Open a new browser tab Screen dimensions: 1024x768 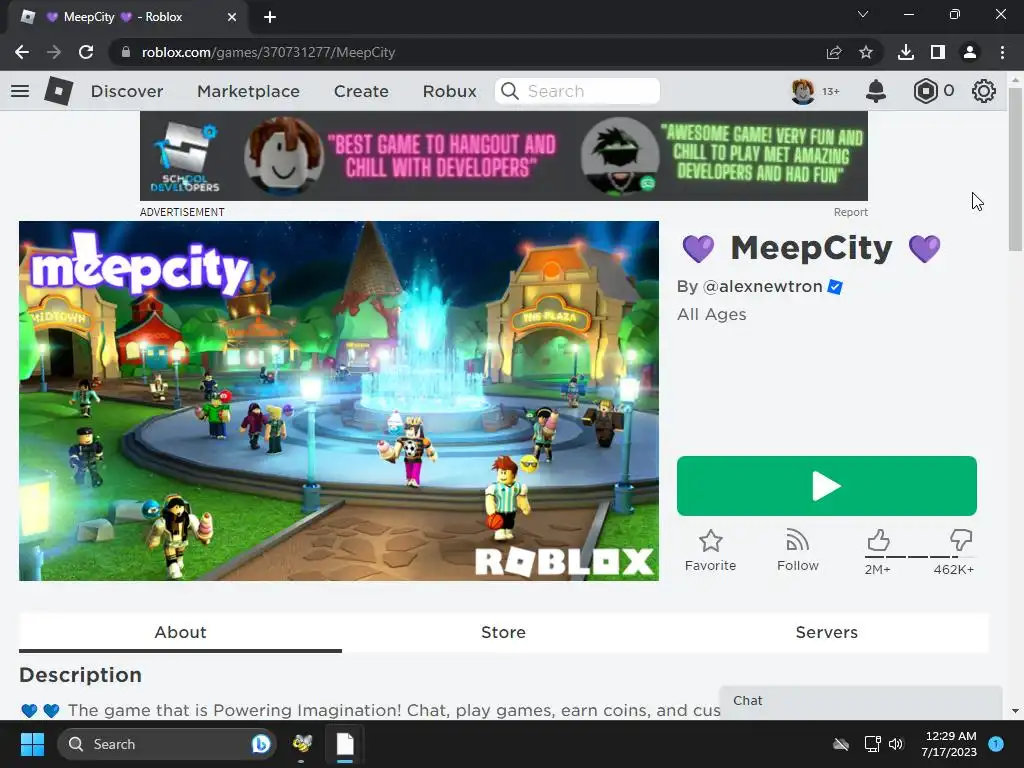point(270,17)
